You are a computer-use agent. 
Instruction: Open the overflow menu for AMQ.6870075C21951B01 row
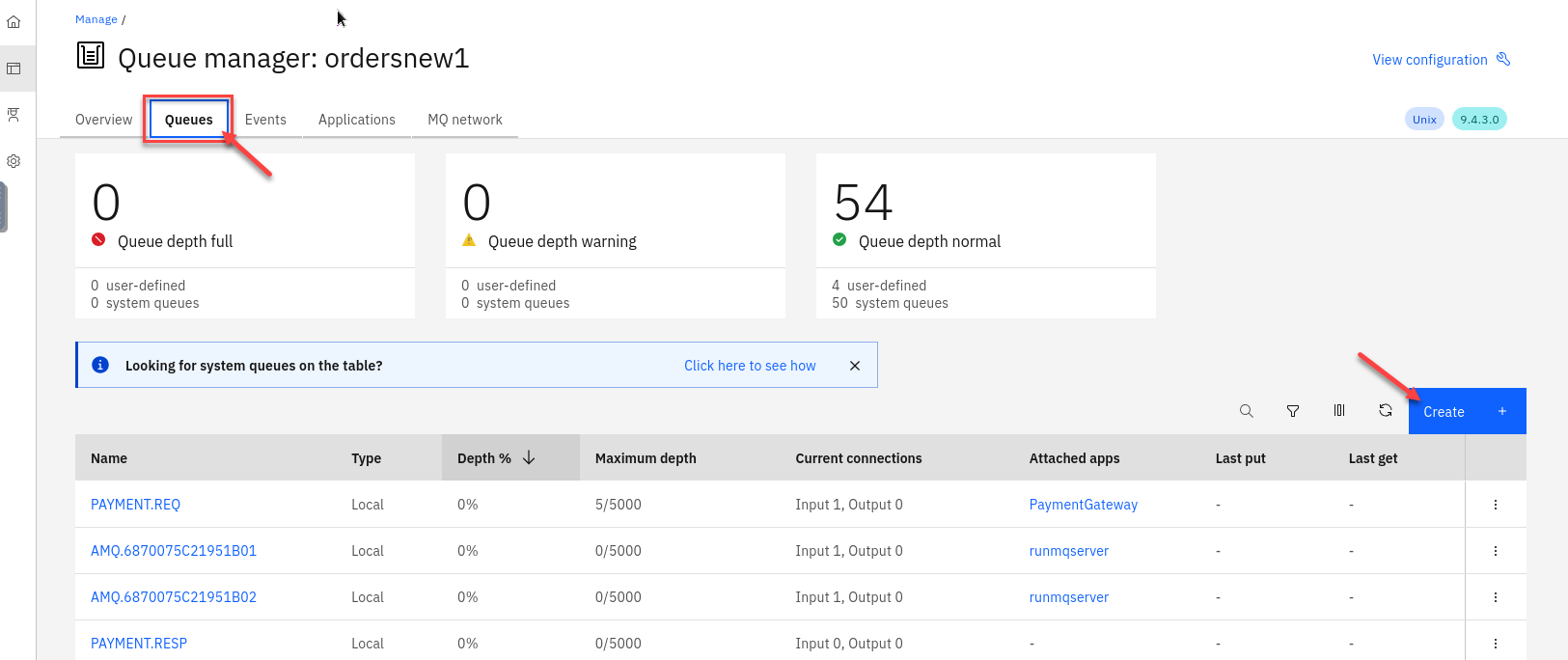[x=1495, y=551]
